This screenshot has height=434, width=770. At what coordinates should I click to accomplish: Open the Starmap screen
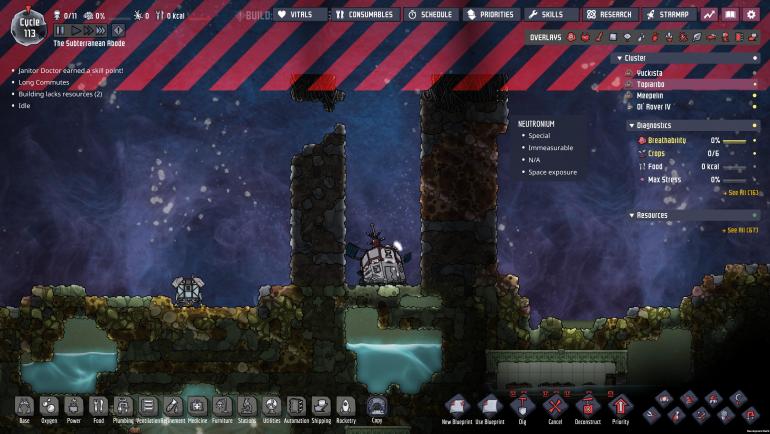[668, 15]
